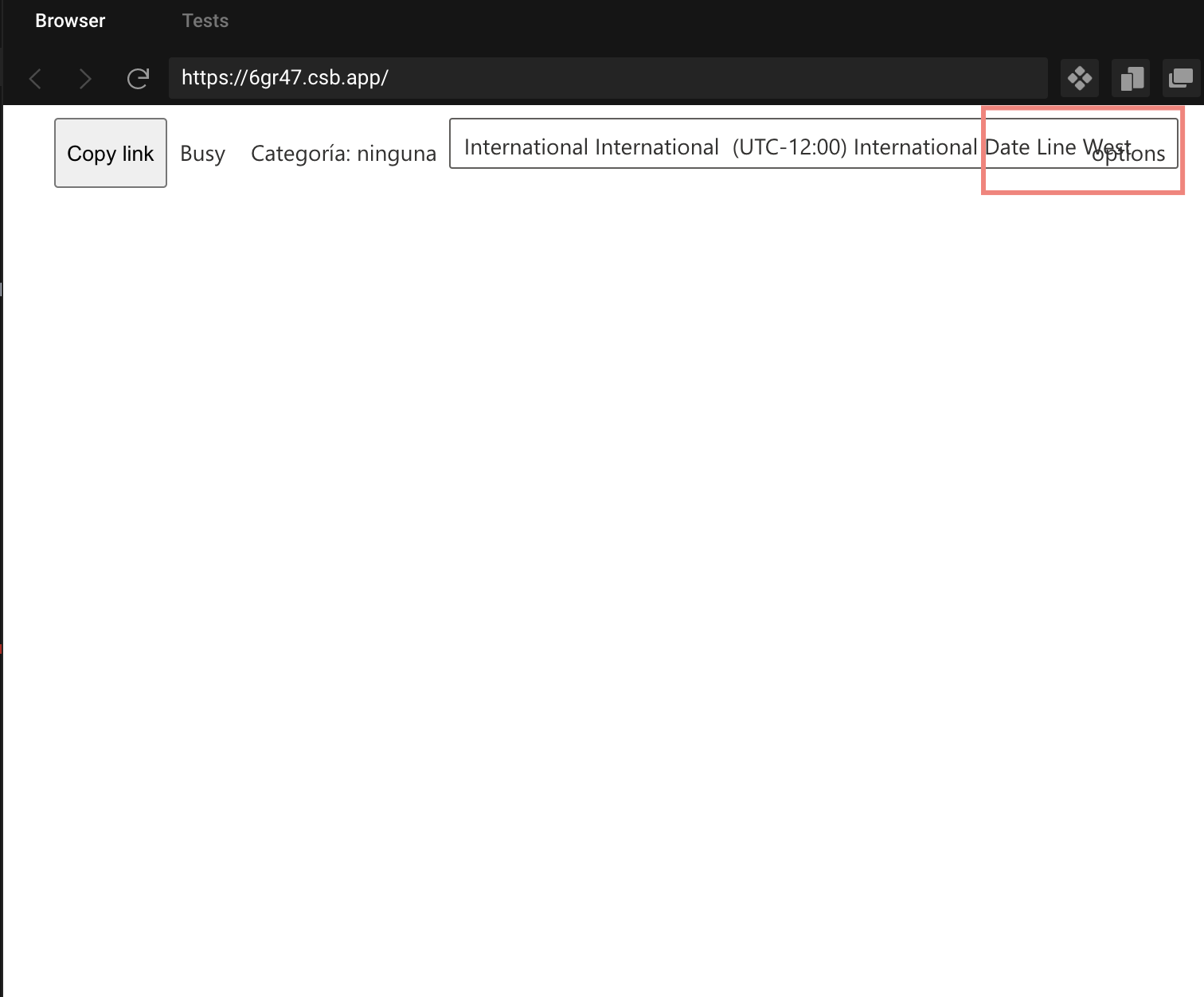Click the URL https://6gr47.csb.app/
1204x997 pixels.
tap(284, 77)
